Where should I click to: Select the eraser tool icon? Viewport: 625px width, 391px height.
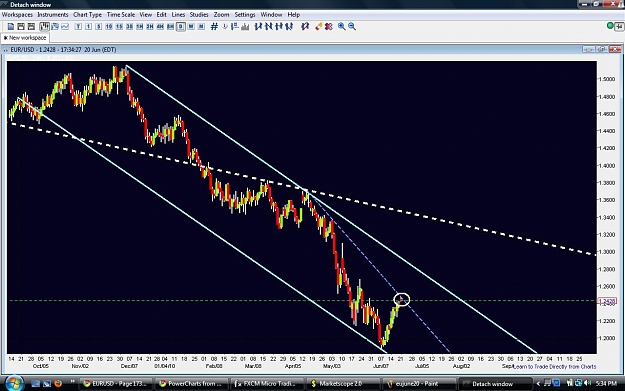[x=318, y=27]
